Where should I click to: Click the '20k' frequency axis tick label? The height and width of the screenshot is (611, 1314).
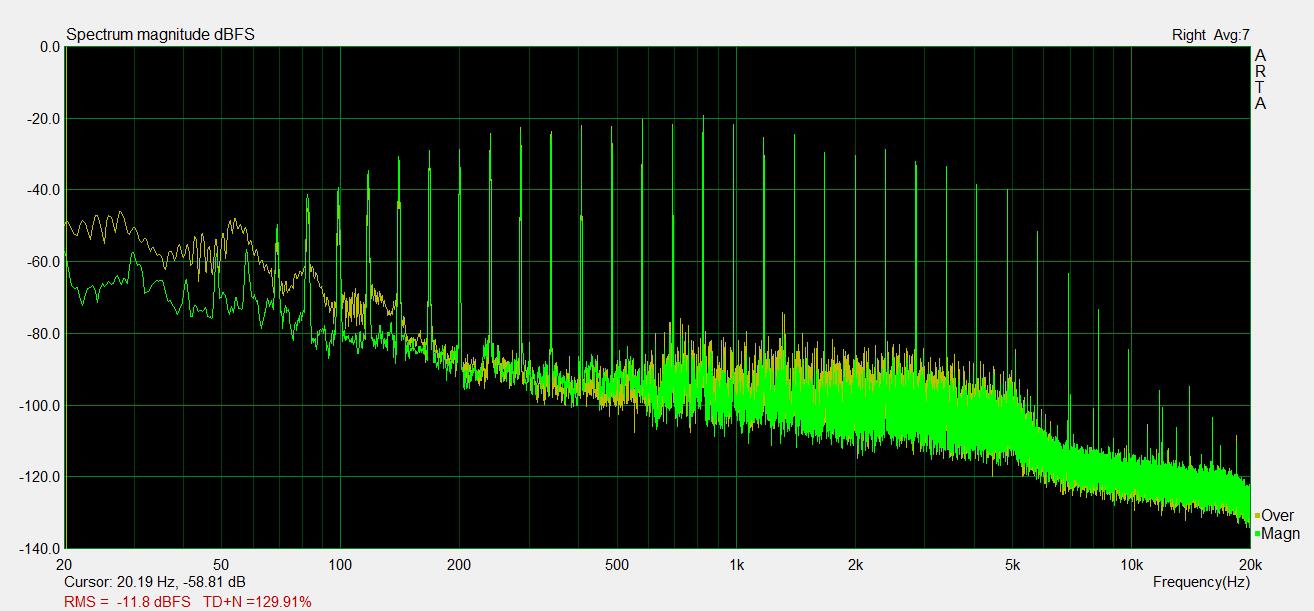(1250, 564)
